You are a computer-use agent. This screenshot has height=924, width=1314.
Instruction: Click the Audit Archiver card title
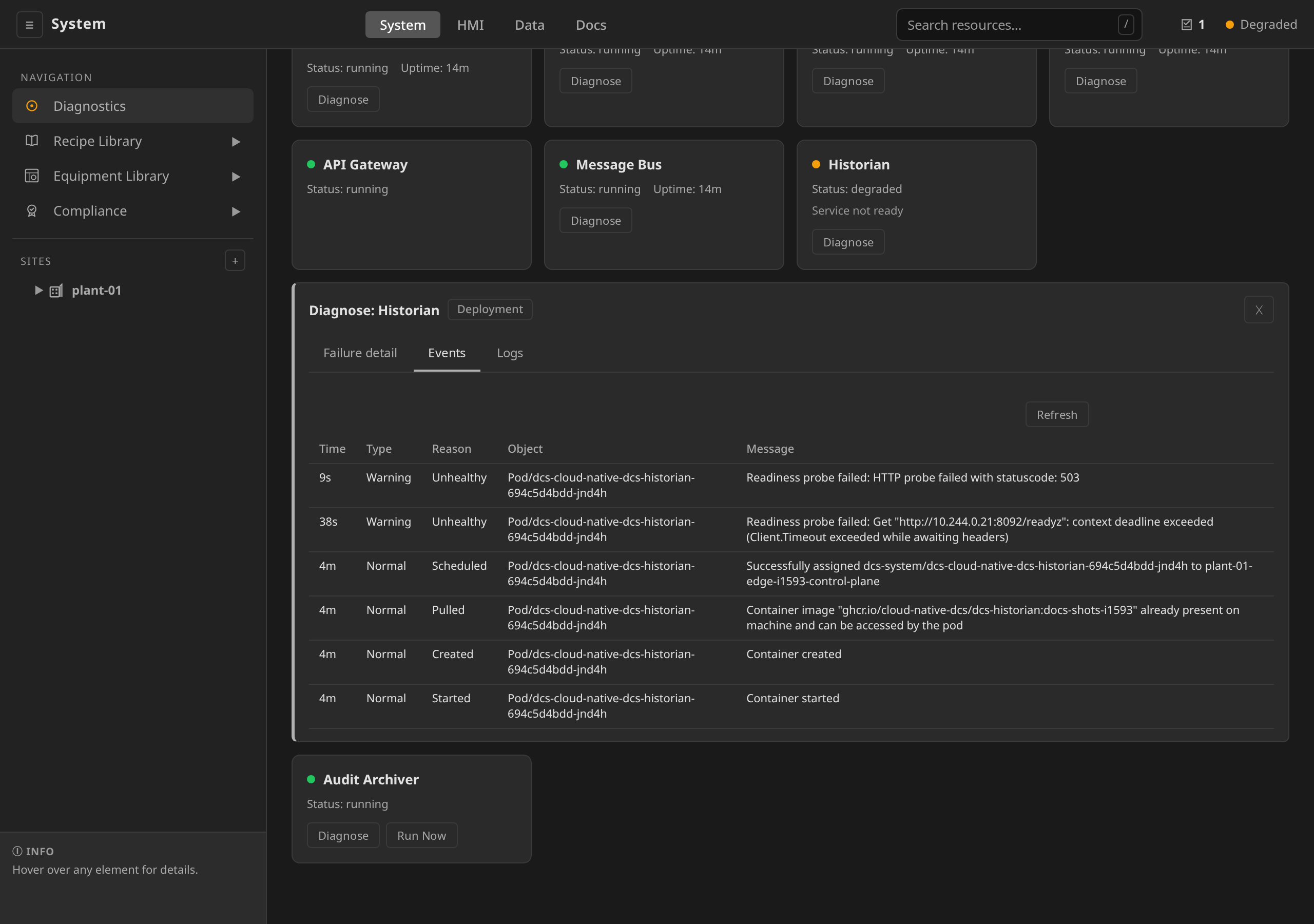pos(370,779)
